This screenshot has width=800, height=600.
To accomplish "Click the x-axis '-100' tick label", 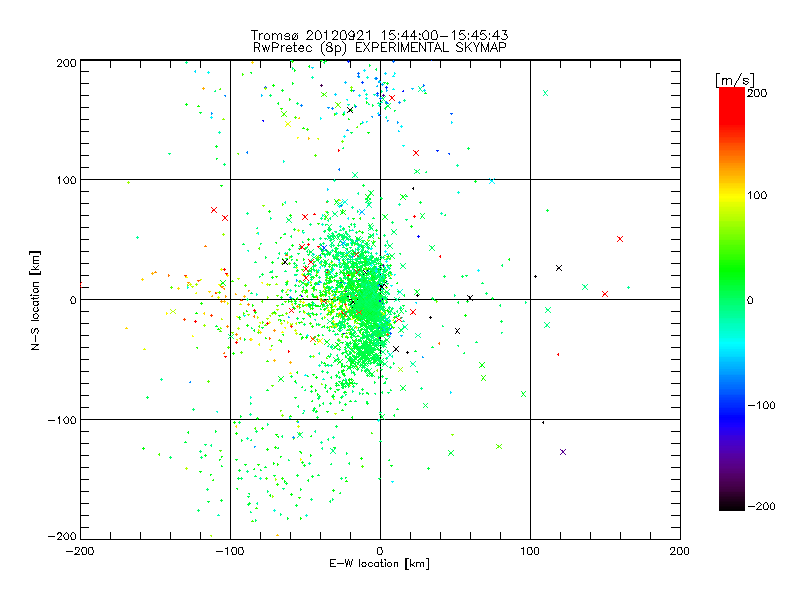I will (x=230, y=551).
